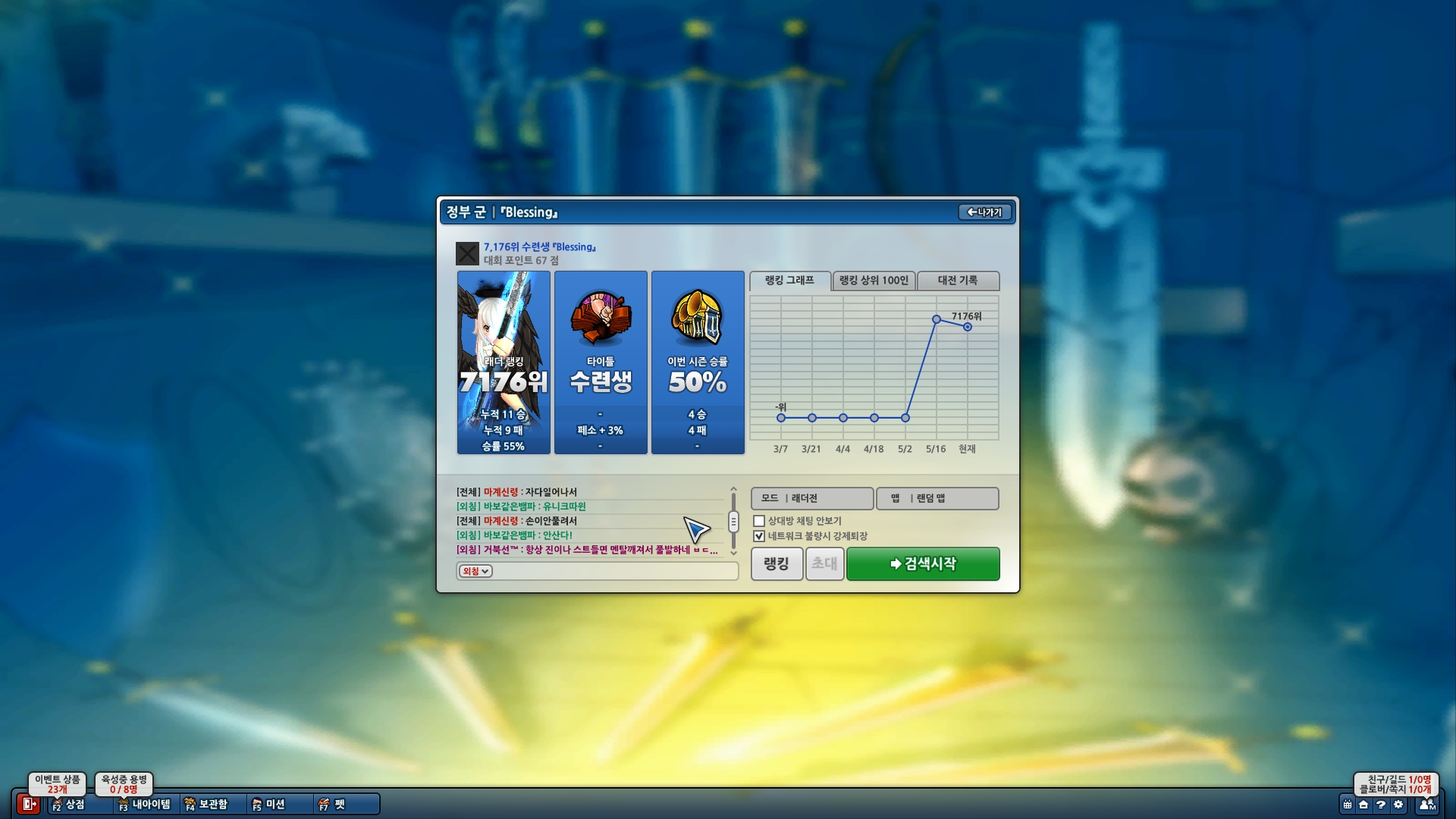Start matchmaking with 검색시작 button
1456x819 pixels.
coord(923,563)
